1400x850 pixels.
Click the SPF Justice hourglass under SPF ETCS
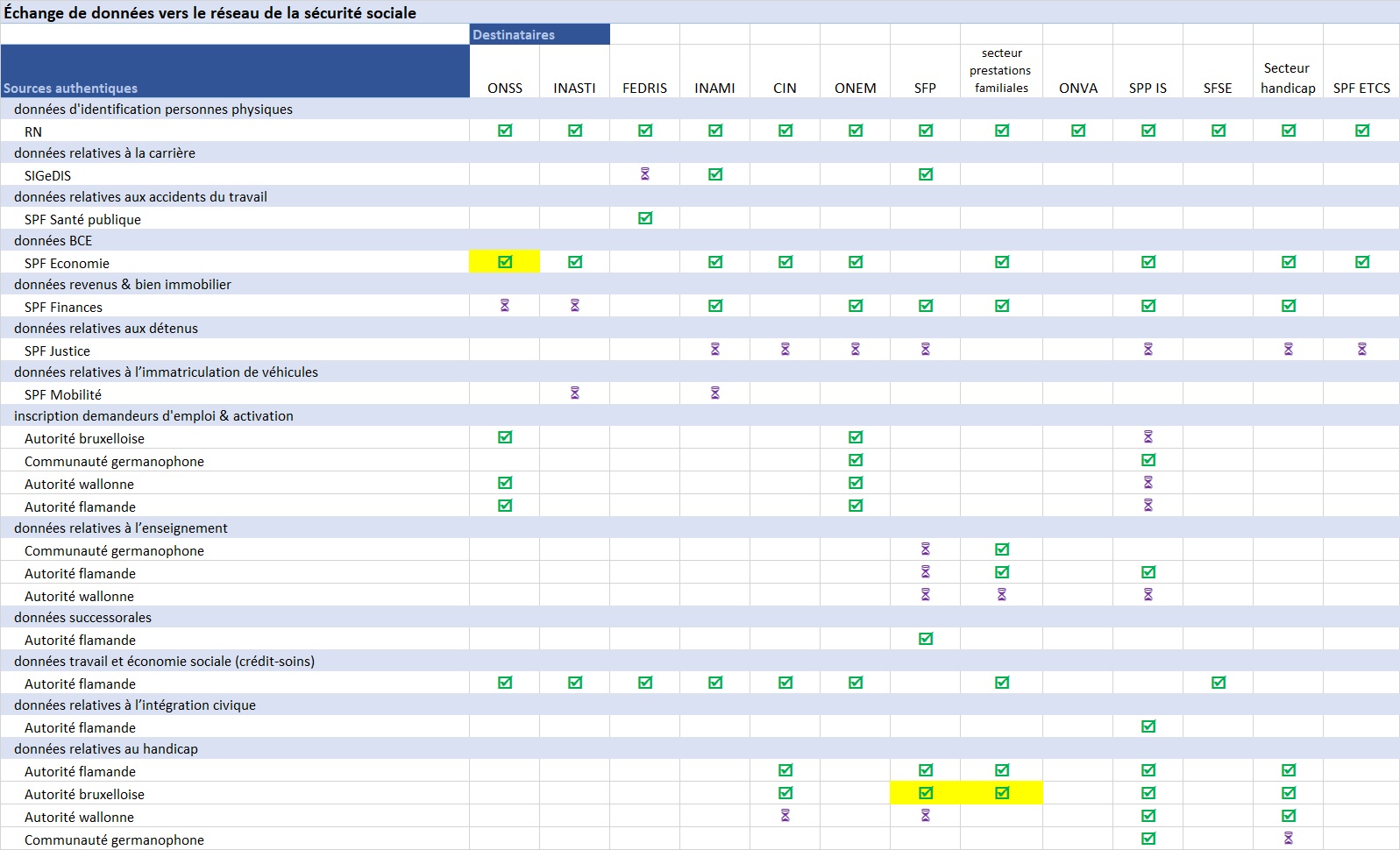1361,350
